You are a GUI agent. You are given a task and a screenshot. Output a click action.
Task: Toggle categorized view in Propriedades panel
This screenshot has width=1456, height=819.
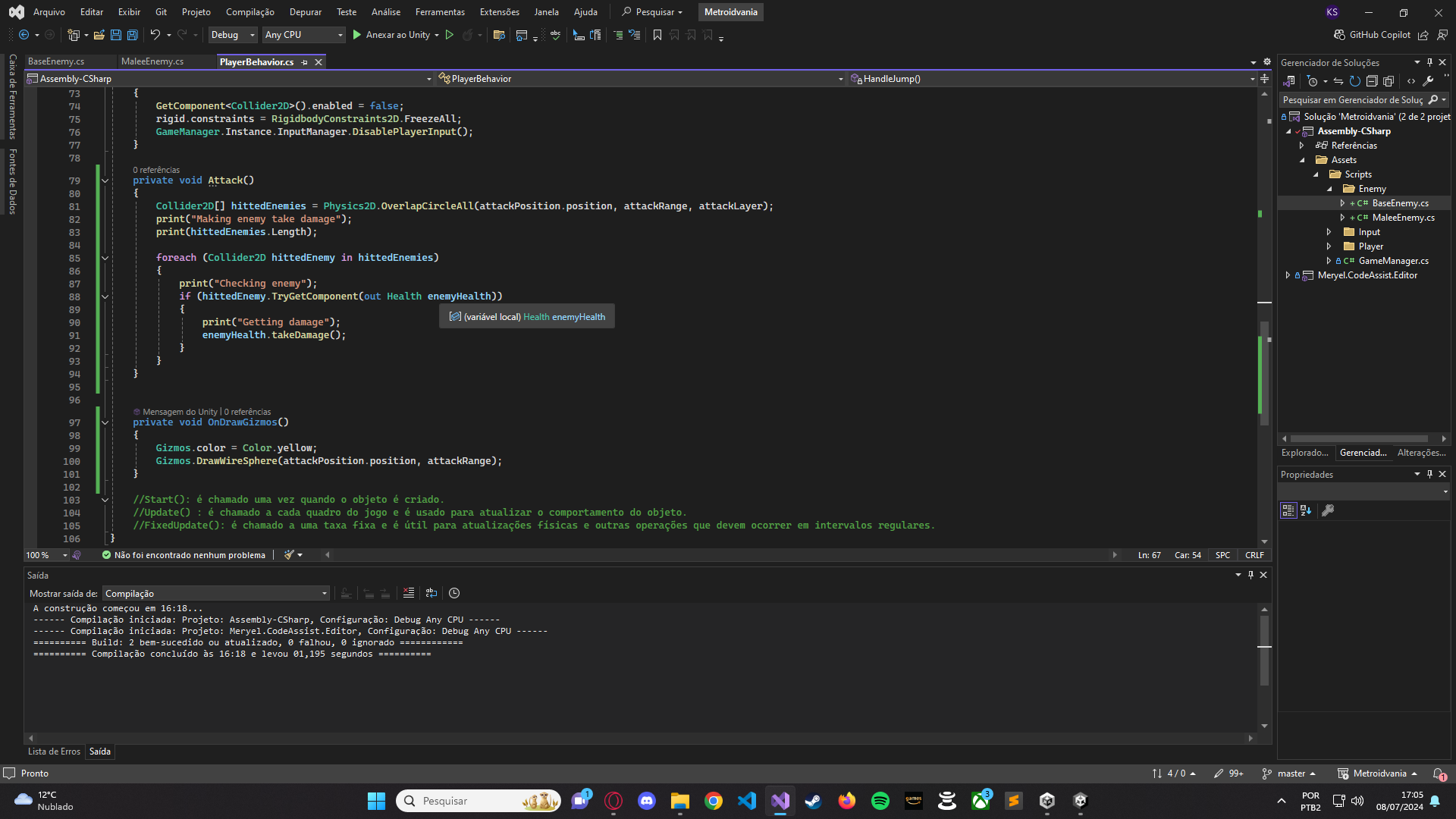tap(1288, 510)
